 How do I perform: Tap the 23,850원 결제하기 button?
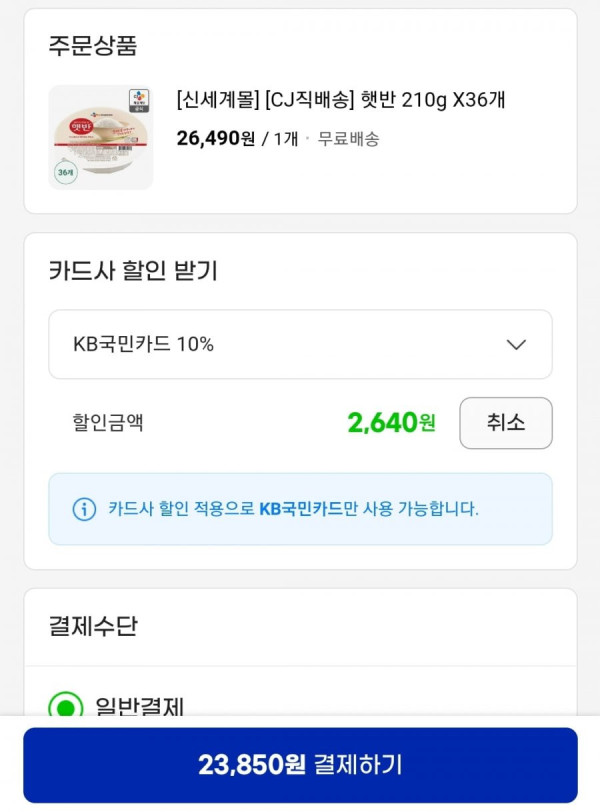pyautogui.click(x=300, y=765)
